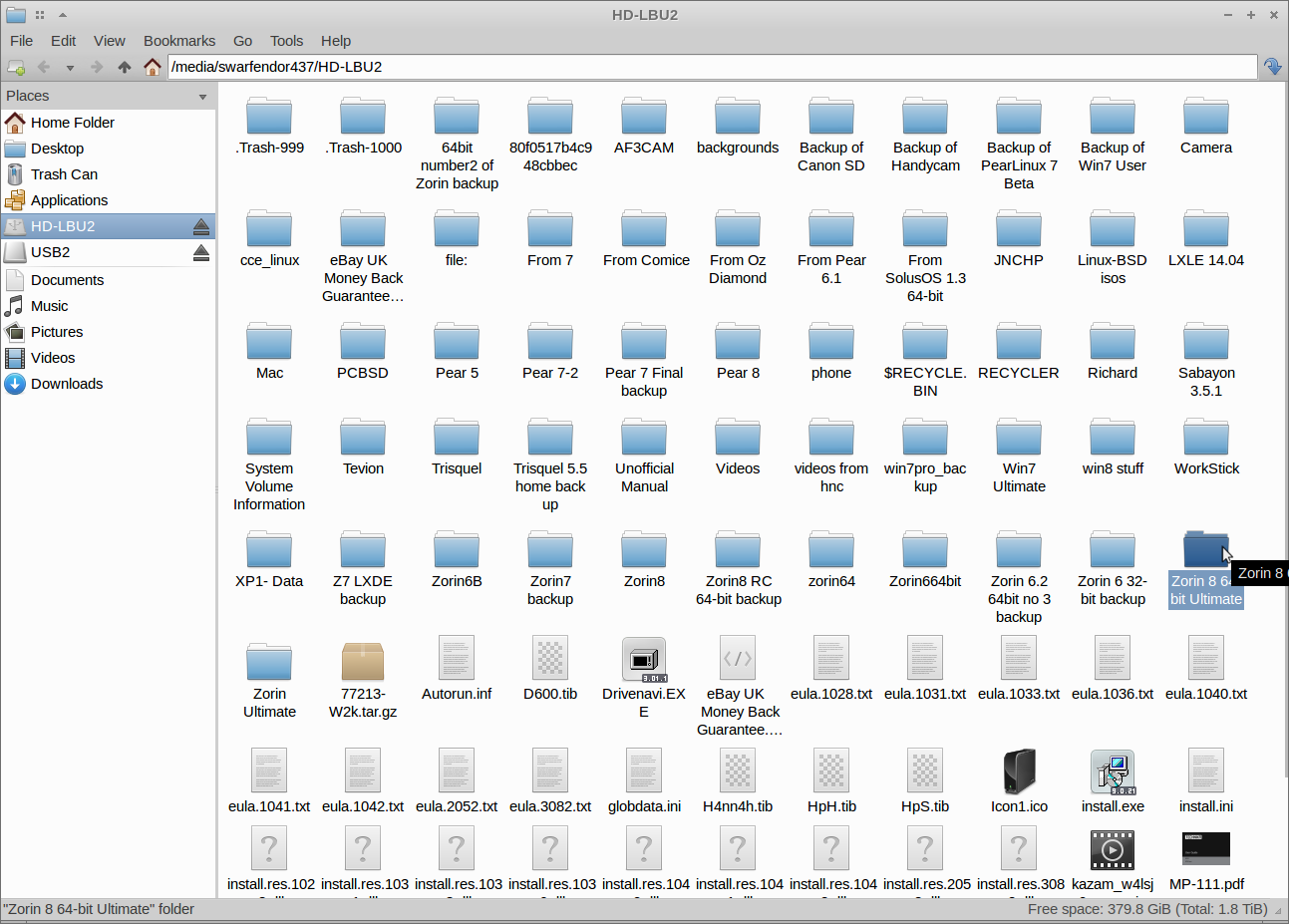Select the install.exe file icon
Screen dimensions: 1289x924
(1113, 772)
